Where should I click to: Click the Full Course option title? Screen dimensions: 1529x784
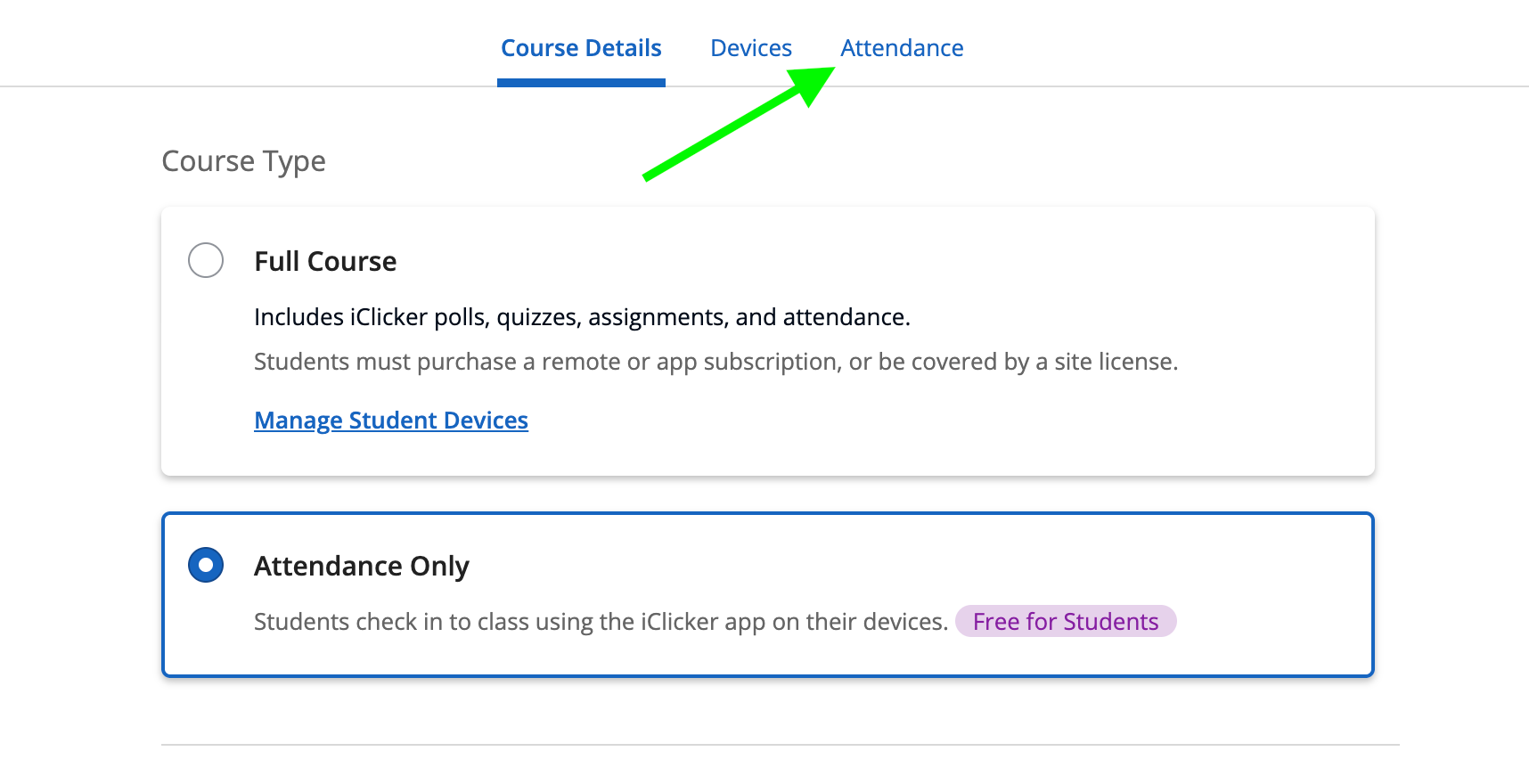(x=325, y=261)
